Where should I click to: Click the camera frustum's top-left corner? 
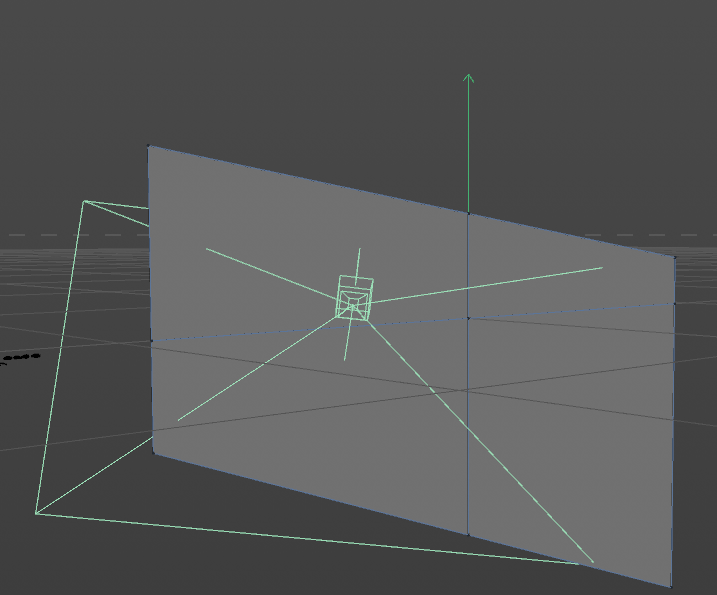click(x=84, y=201)
